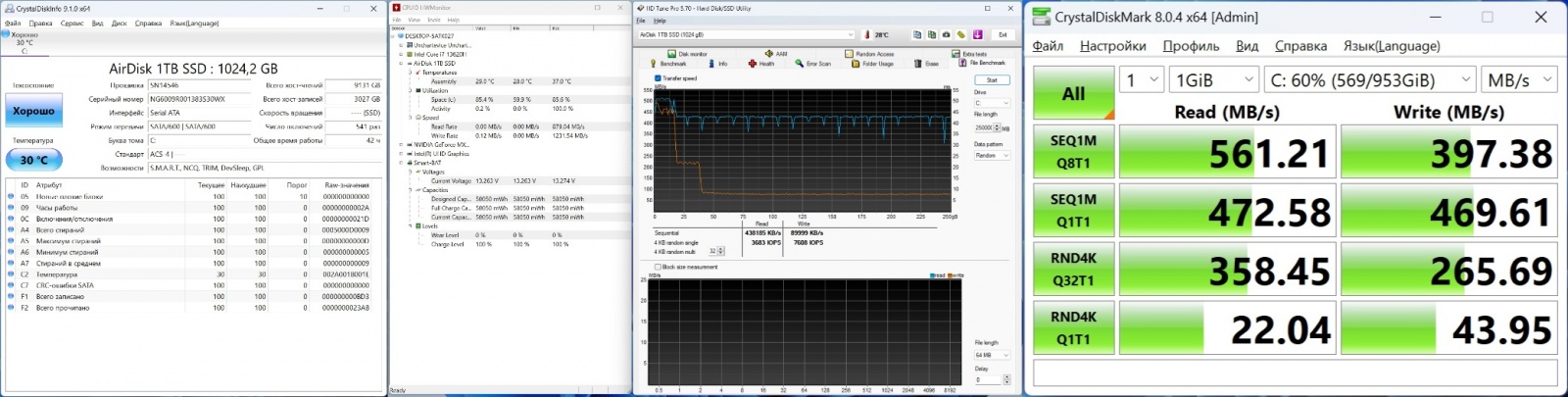Click the 30 °C temperature button
Viewport: 1568px width, 397px height.
click(x=33, y=160)
